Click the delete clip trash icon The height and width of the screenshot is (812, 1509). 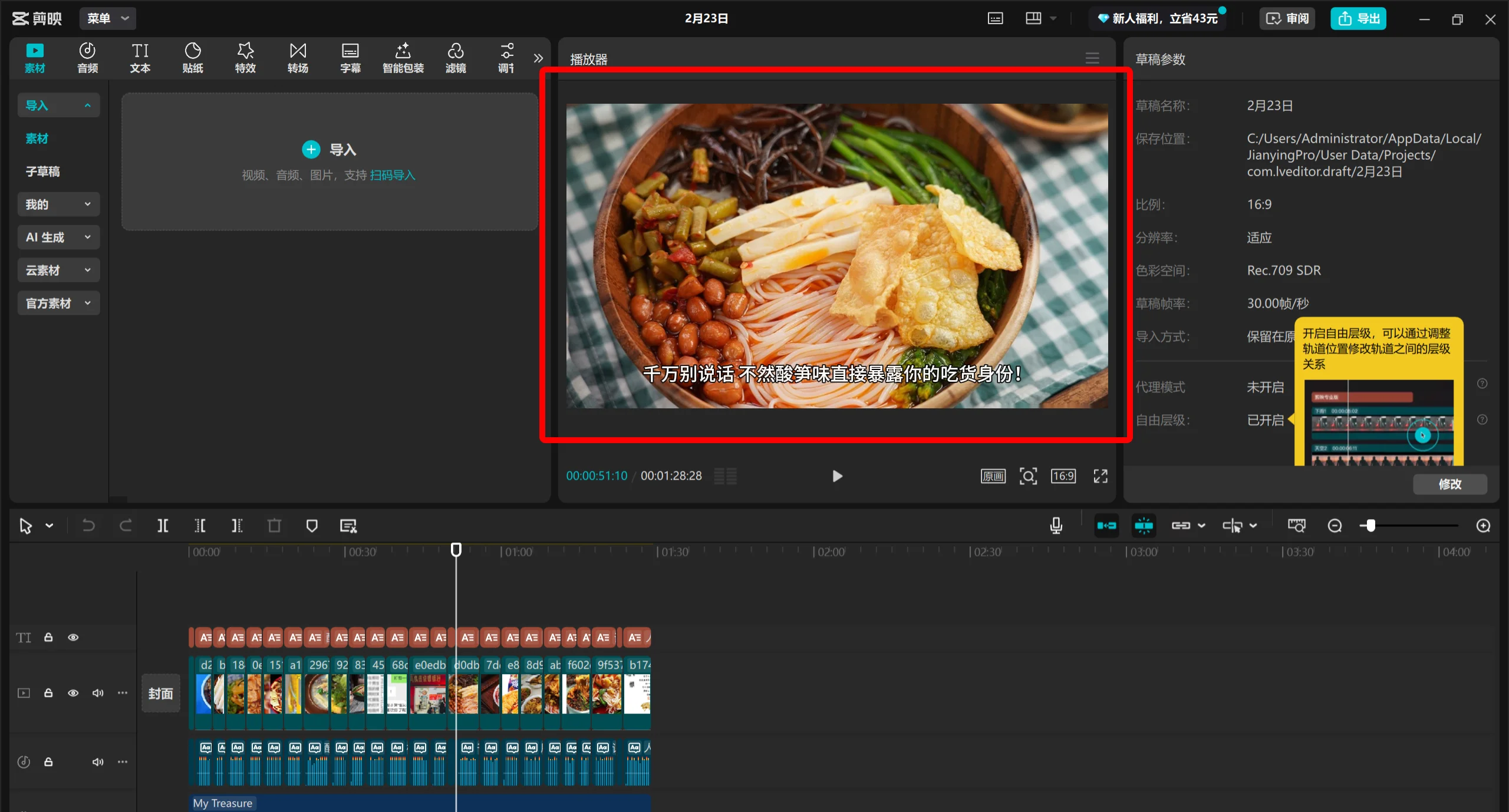pos(274,526)
